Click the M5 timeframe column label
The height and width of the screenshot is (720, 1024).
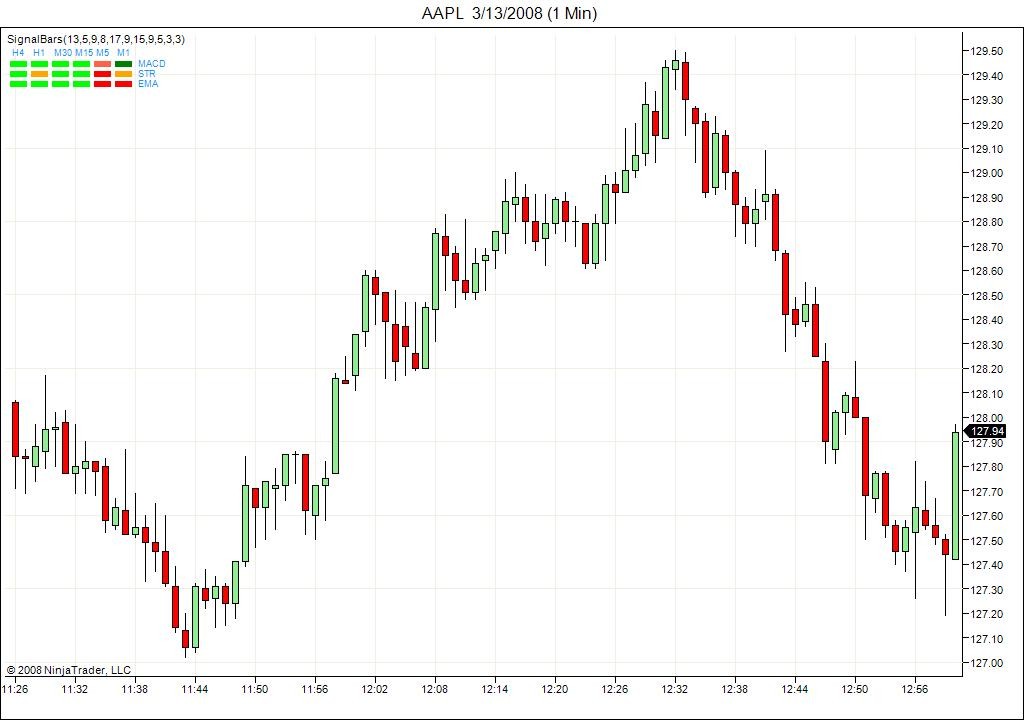[103, 52]
